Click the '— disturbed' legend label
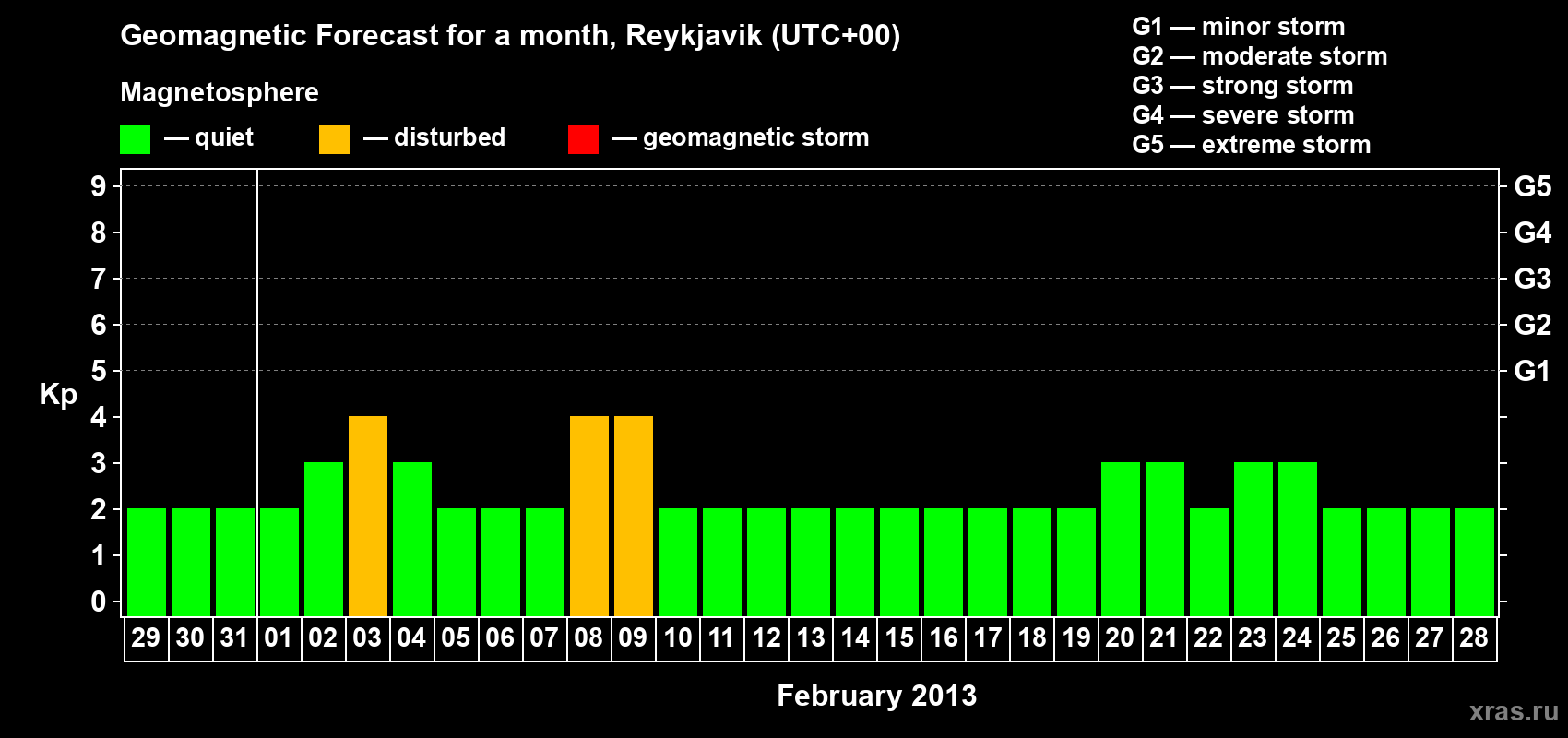 [434, 137]
